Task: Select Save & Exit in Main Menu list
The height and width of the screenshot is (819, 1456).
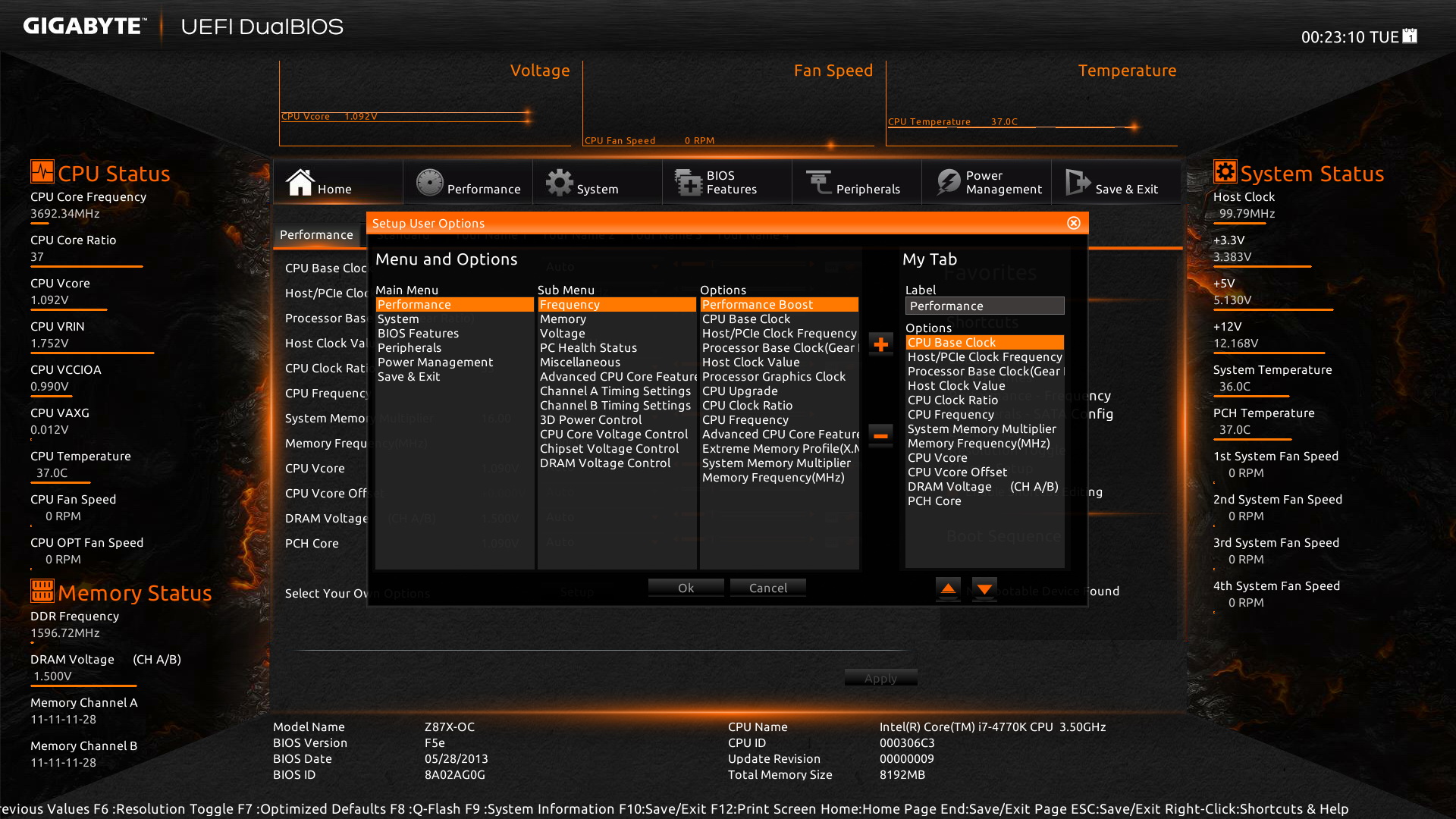Action: click(x=455, y=377)
